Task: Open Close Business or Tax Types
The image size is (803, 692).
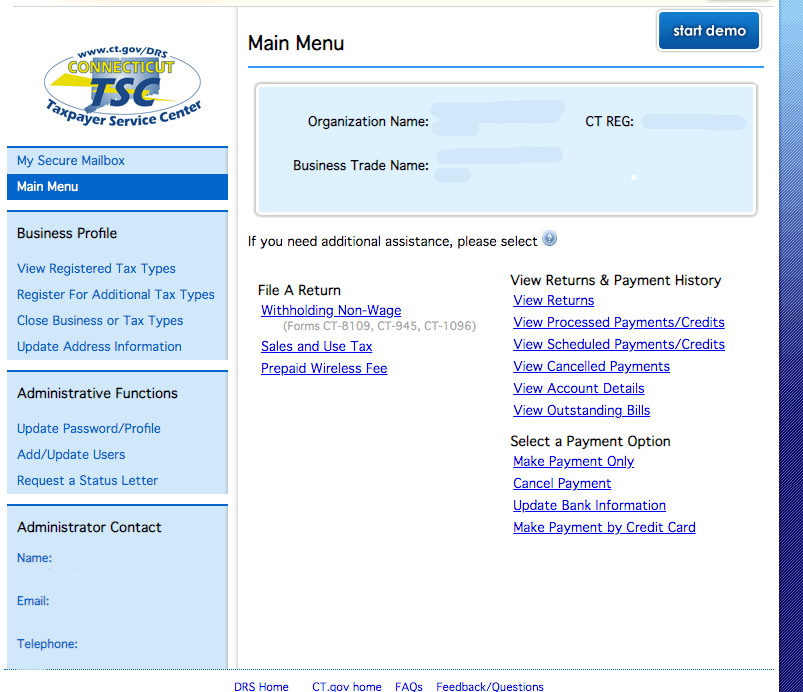Action: (x=100, y=321)
